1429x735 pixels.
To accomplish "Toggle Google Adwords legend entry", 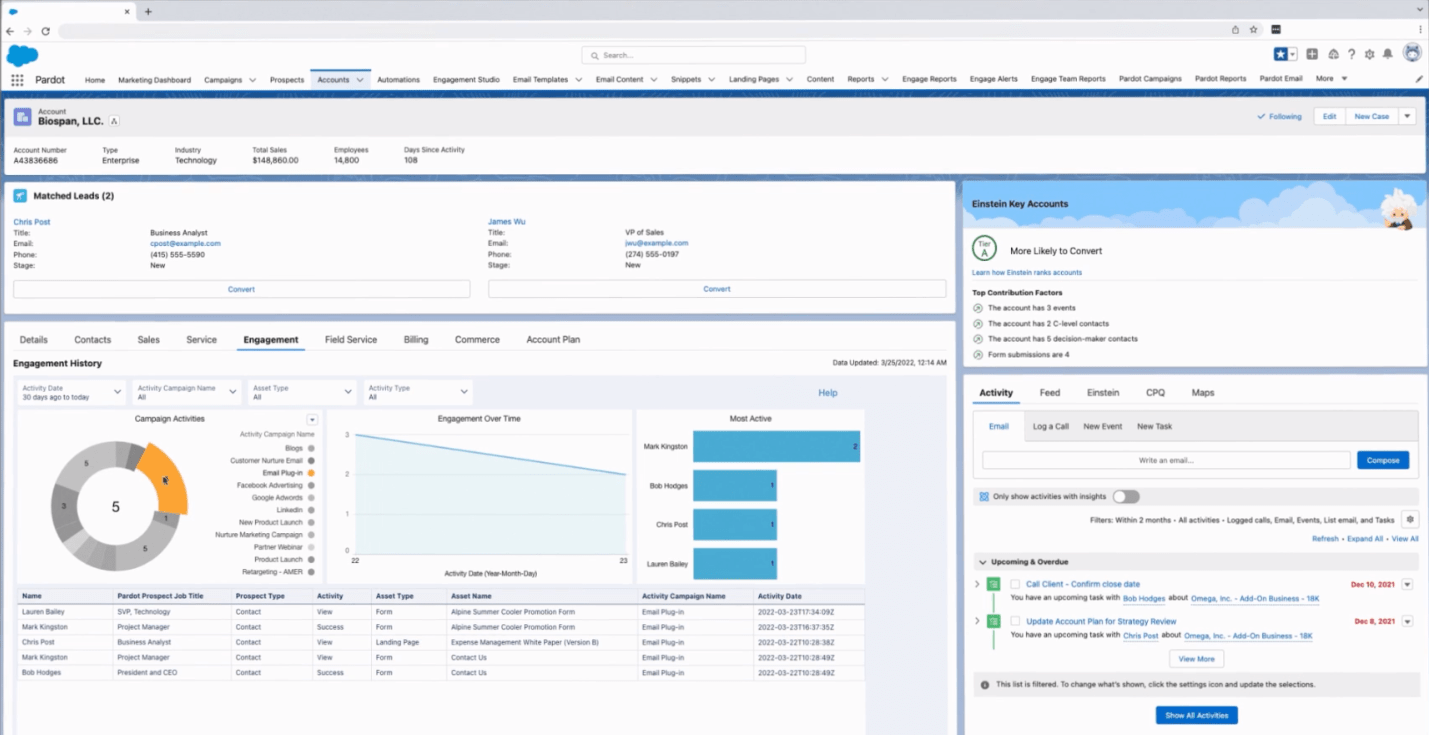I will 284,497.
